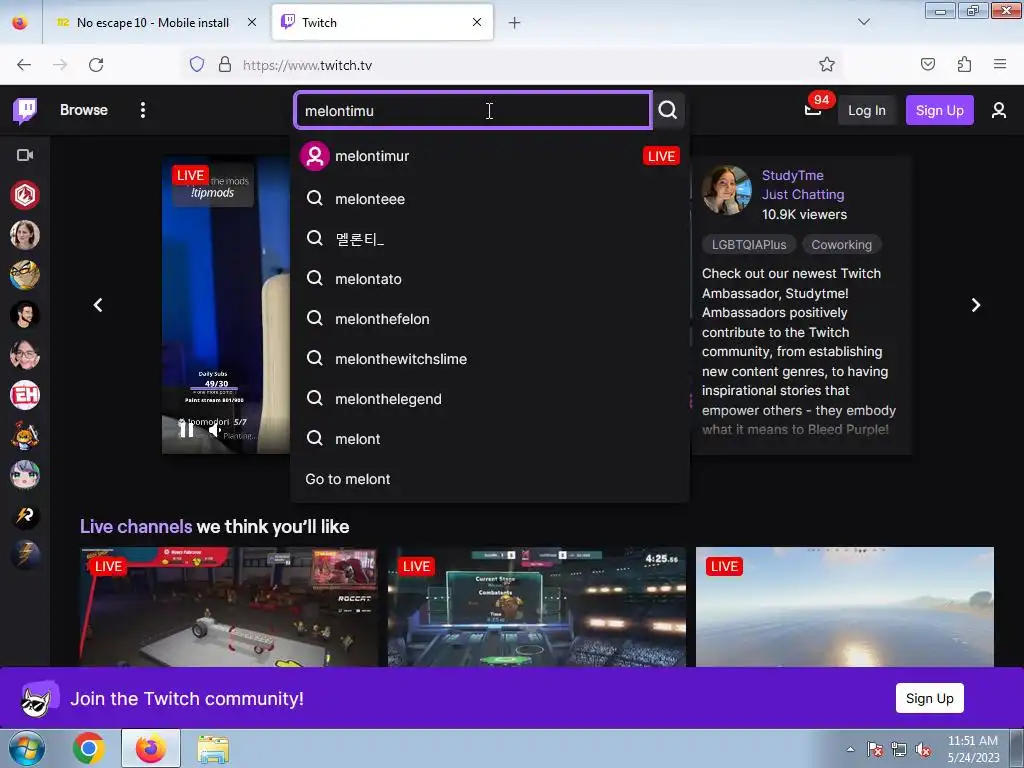The image size is (1024, 768).
Task: Click into the search field containing melontimu
Action: 473,110
